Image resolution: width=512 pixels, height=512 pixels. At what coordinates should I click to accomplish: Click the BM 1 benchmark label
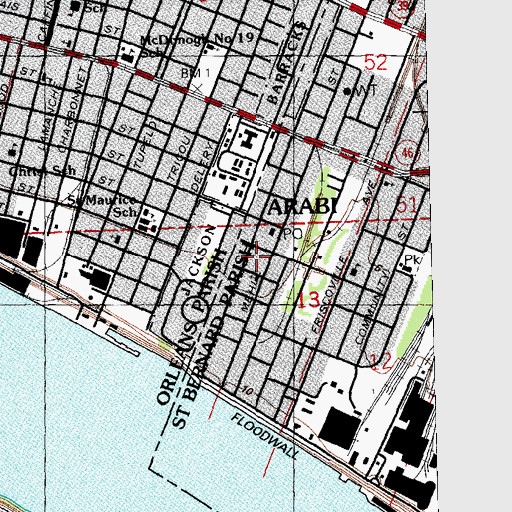(196, 73)
